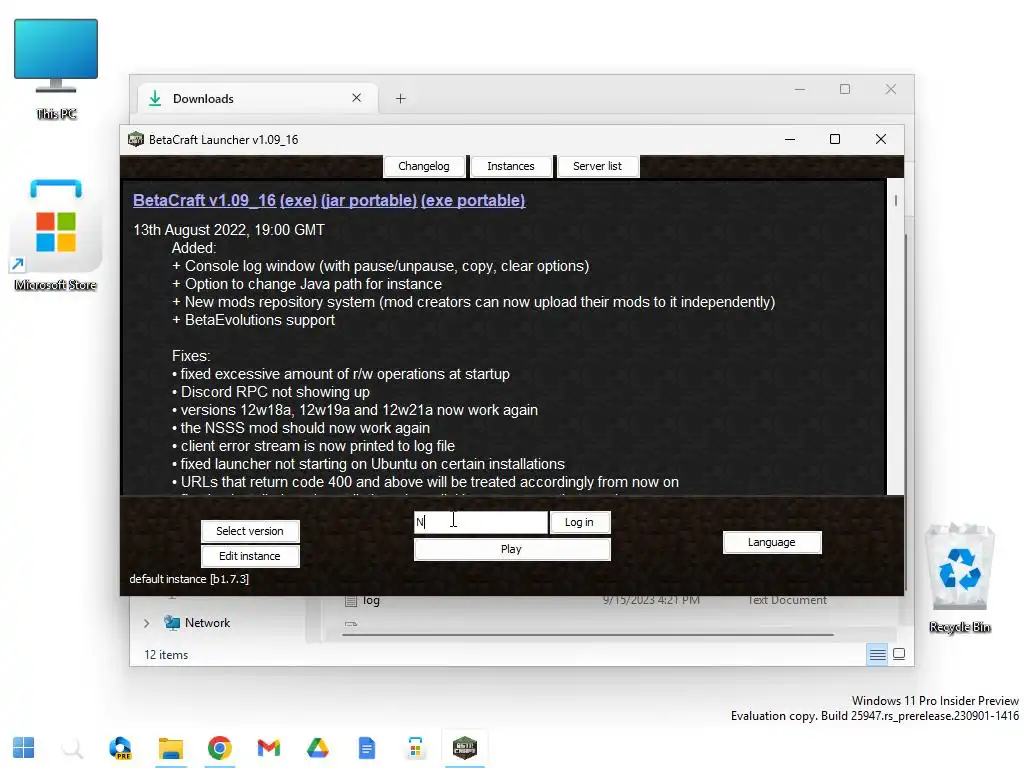
Task: Click the changelog vertical scrollbar
Action: [x=895, y=336]
